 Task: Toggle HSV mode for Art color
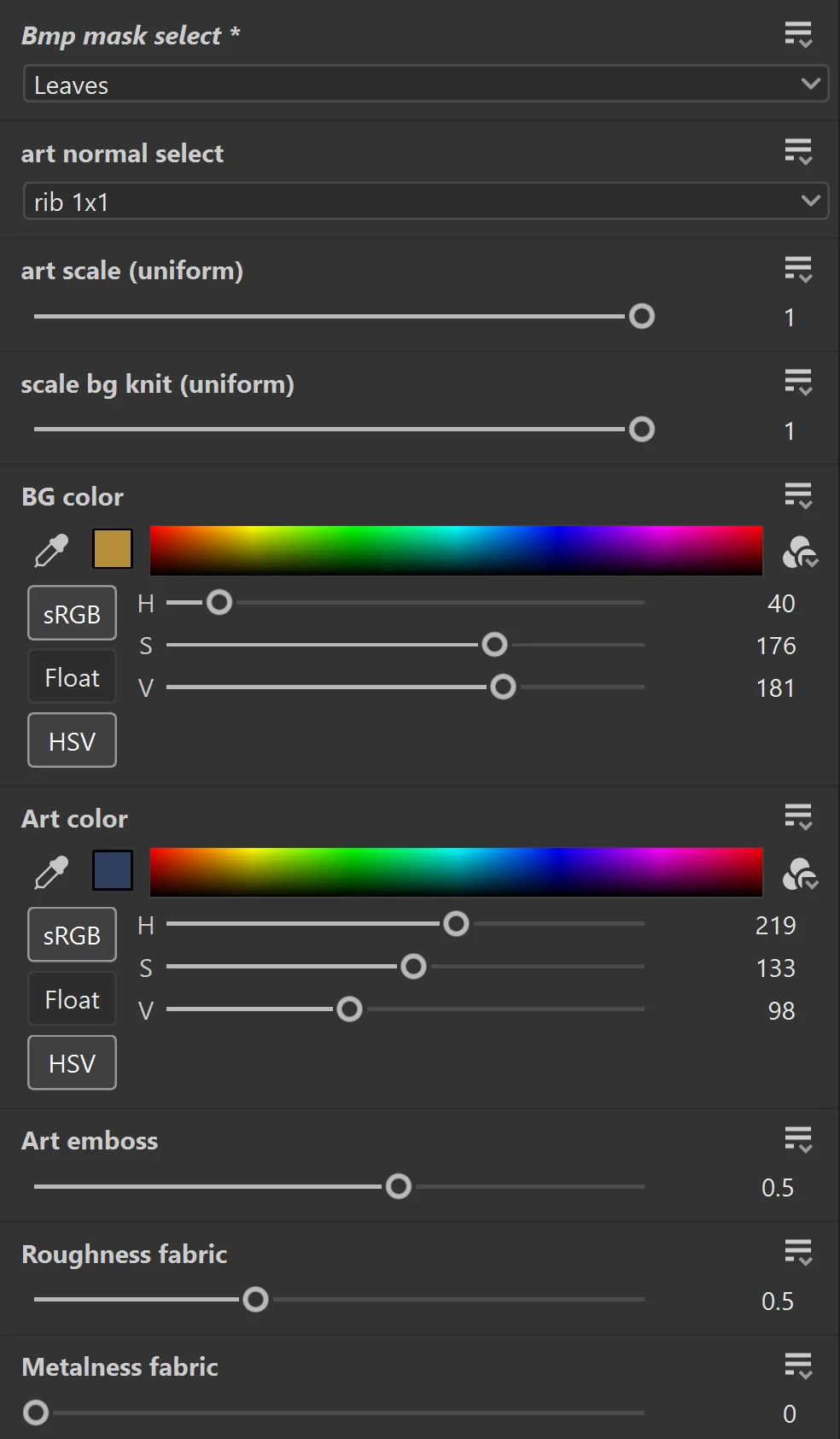72,1063
